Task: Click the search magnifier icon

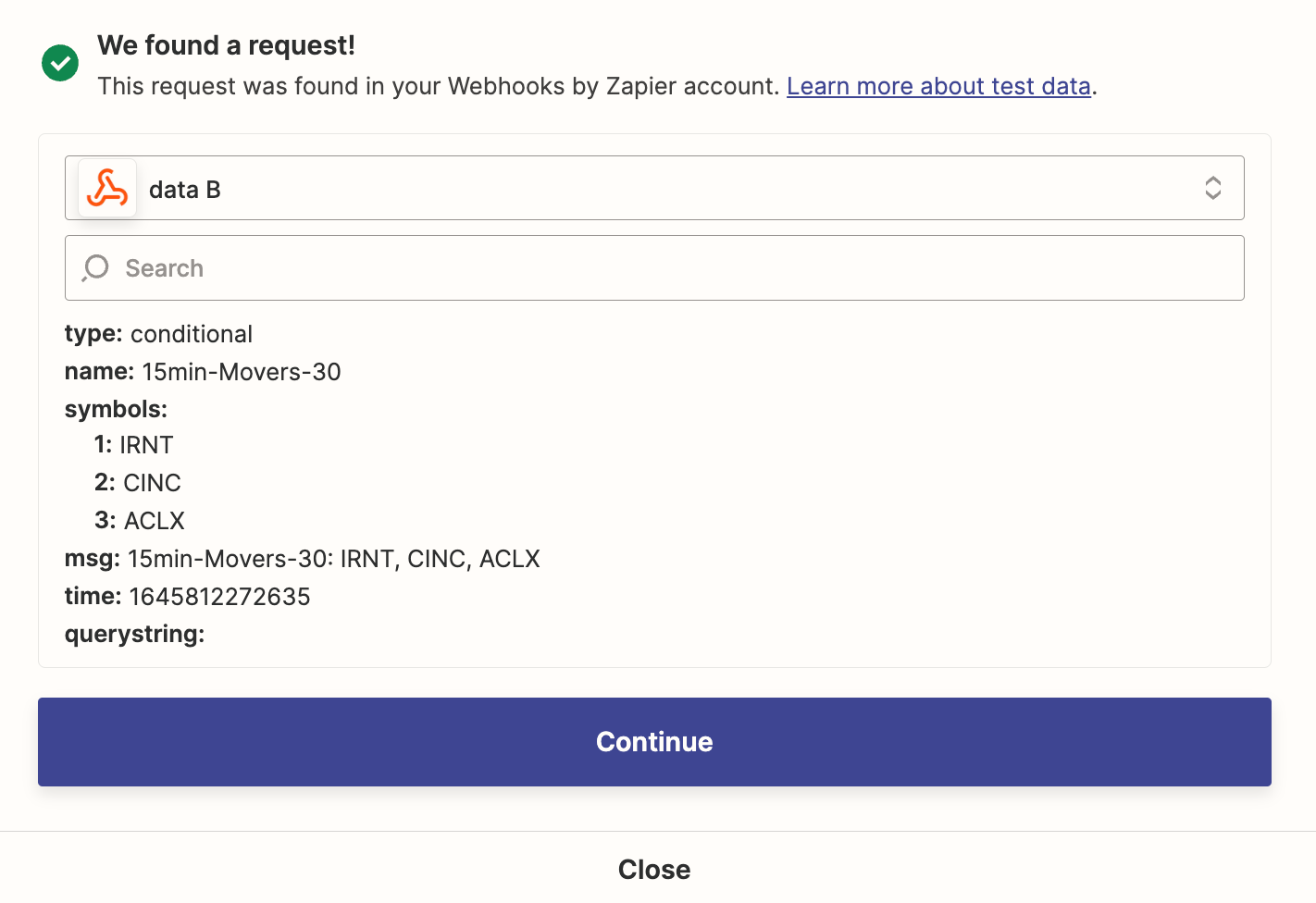Action: pyautogui.click(x=95, y=268)
